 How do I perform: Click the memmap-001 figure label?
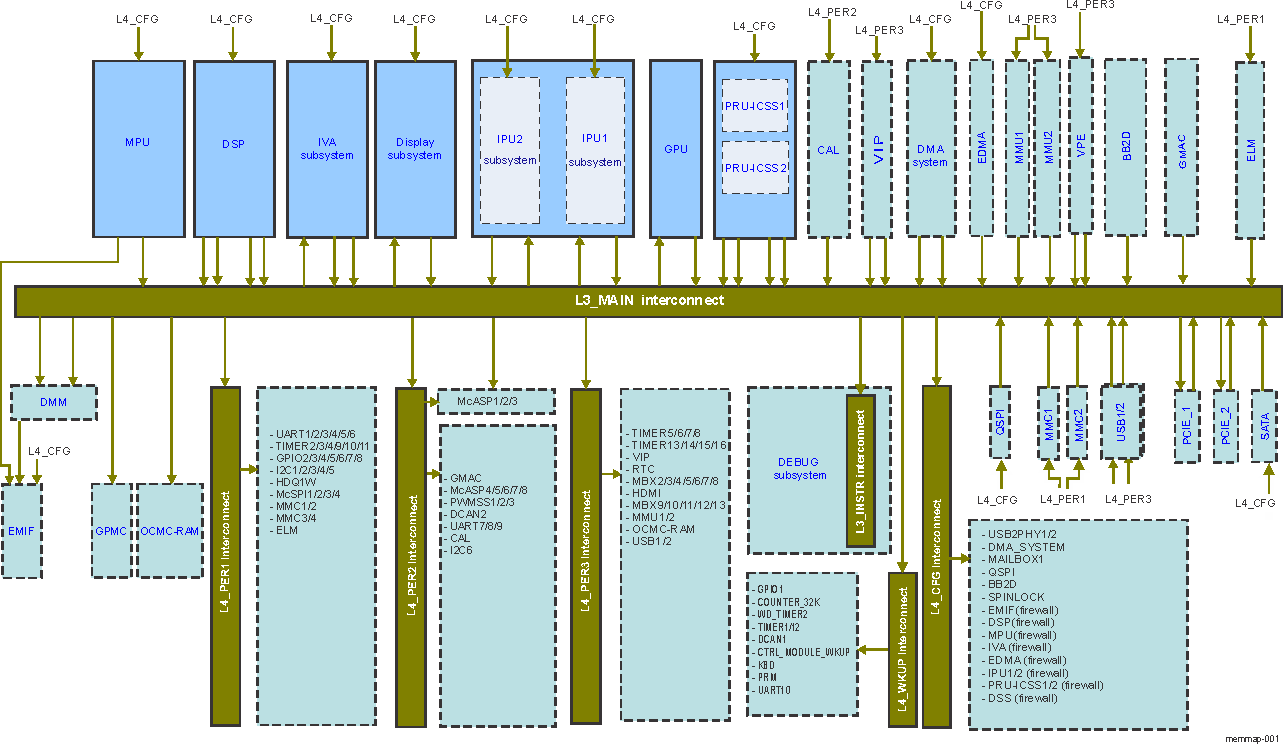1252,737
